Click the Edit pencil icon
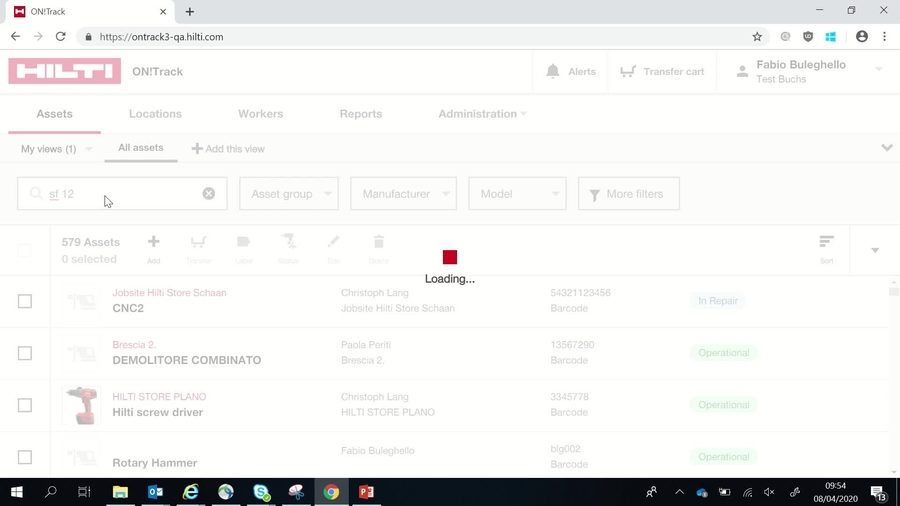The image size is (900, 506). click(333, 242)
